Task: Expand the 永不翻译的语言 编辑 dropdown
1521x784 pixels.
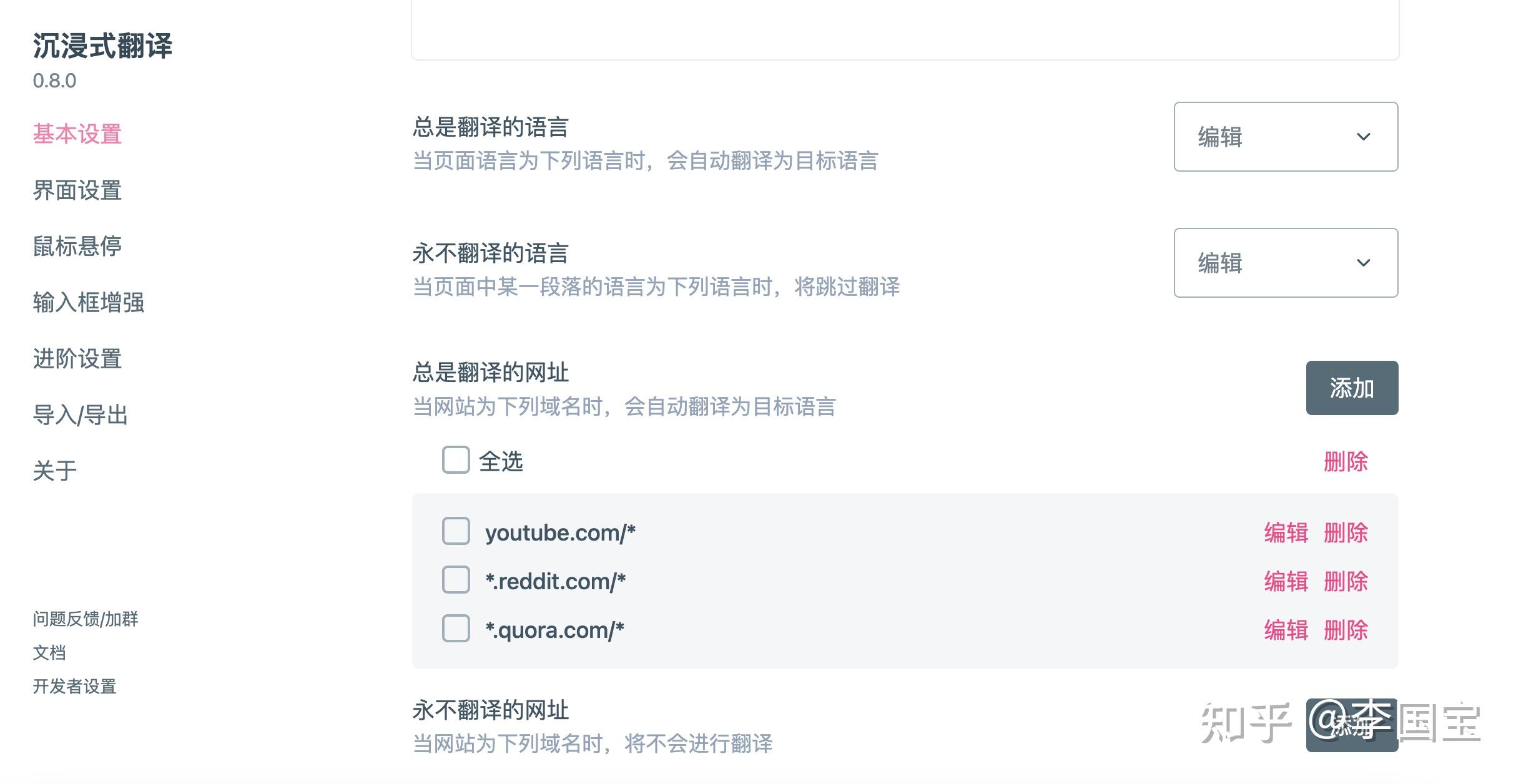Action: click(x=1285, y=263)
